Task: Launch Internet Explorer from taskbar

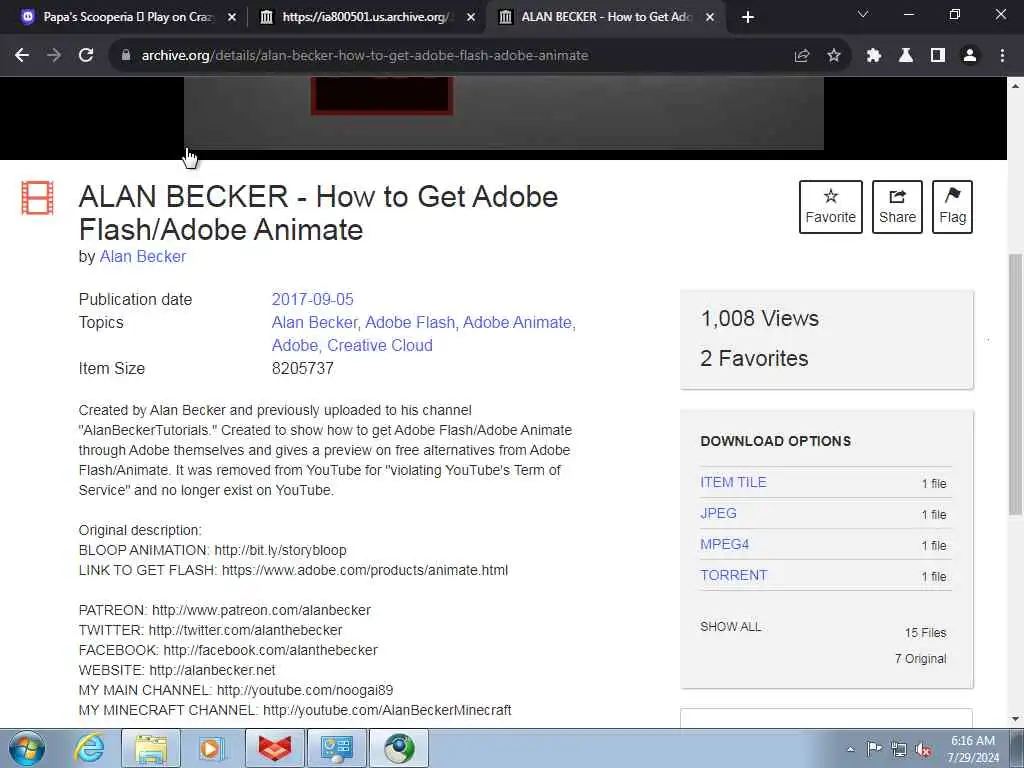Action: click(88, 748)
